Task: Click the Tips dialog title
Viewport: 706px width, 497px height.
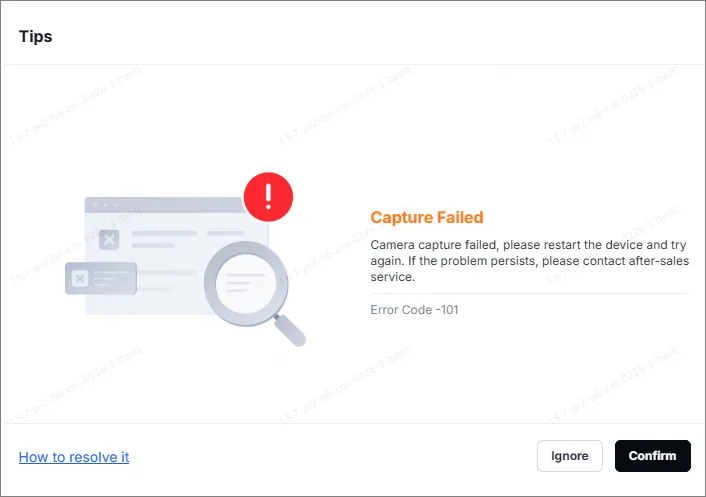Action: [x=36, y=36]
